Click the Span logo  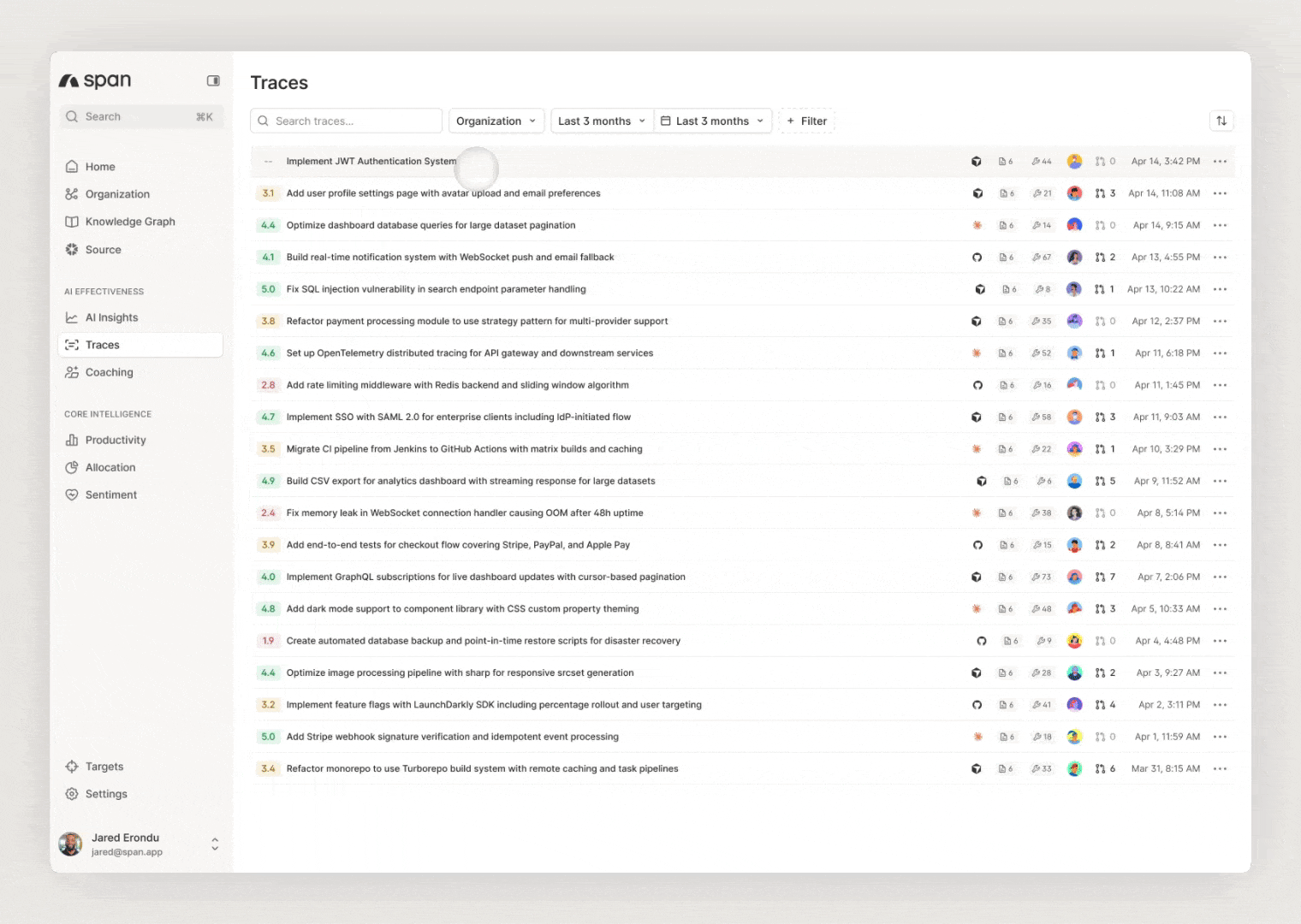point(95,80)
